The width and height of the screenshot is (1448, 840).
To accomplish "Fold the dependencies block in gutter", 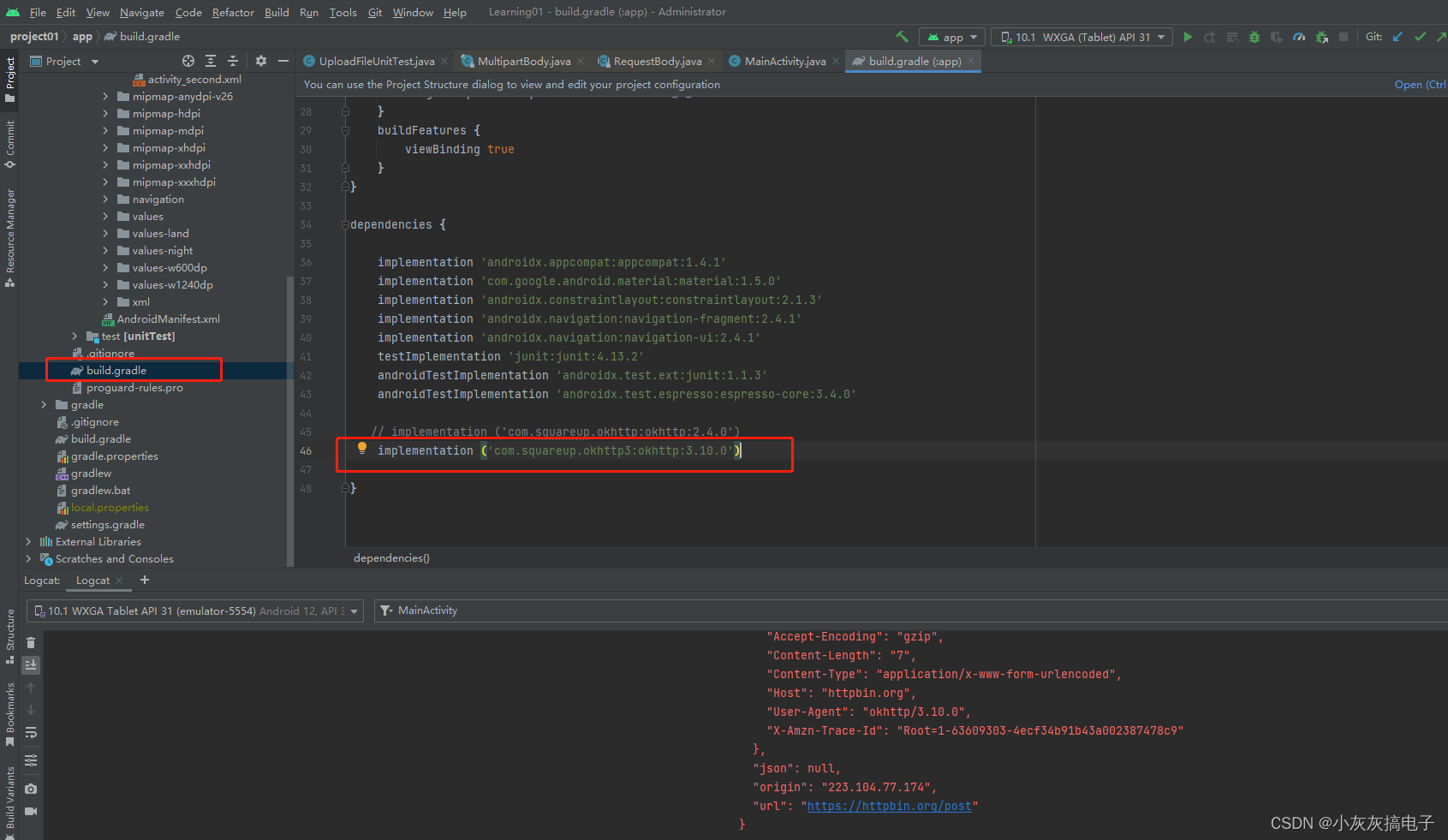I will pos(345,224).
